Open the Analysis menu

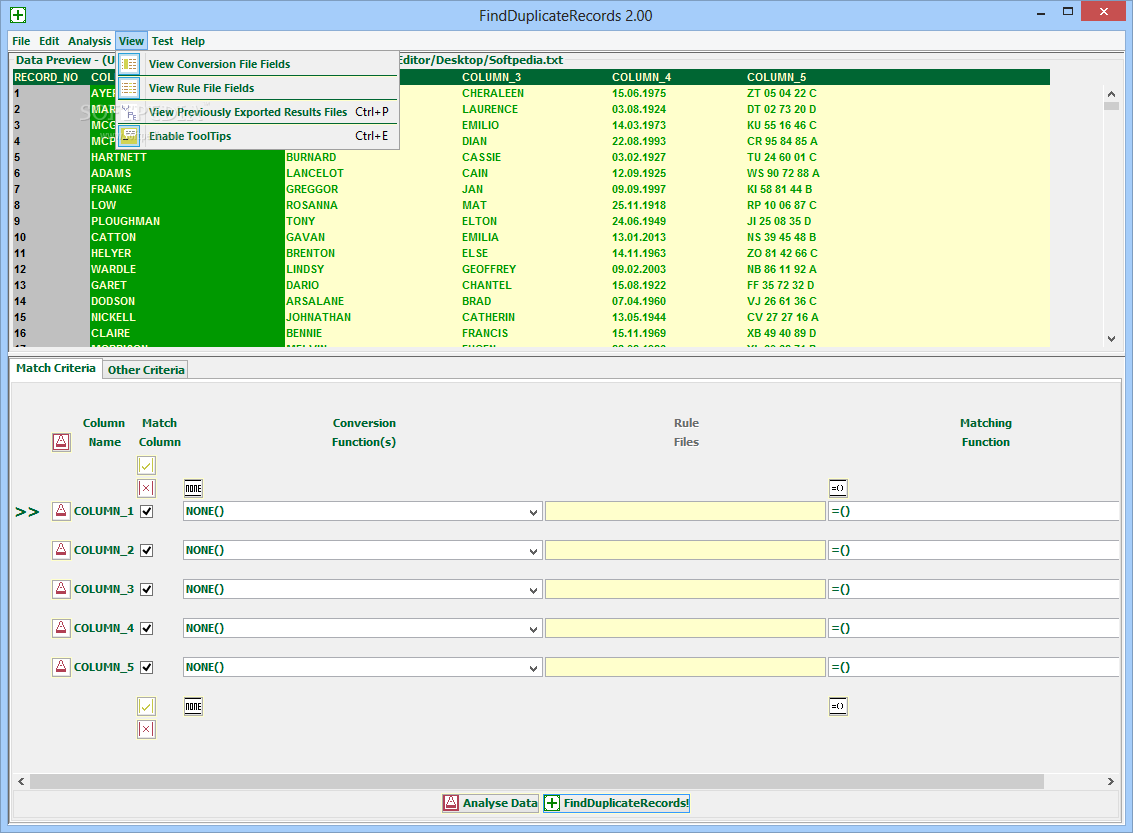pyautogui.click(x=90, y=41)
